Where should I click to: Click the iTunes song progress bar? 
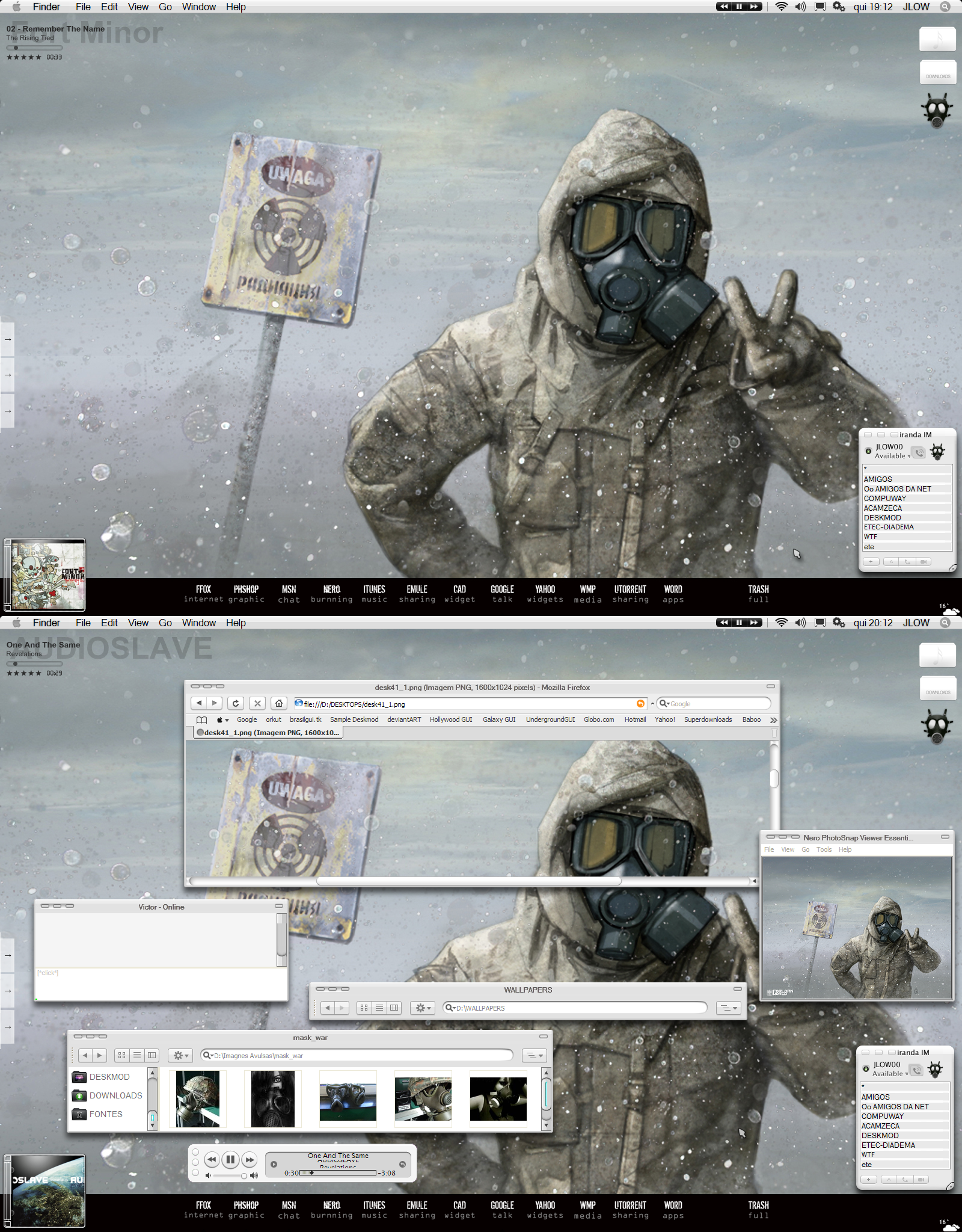(x=338, y=1172)
